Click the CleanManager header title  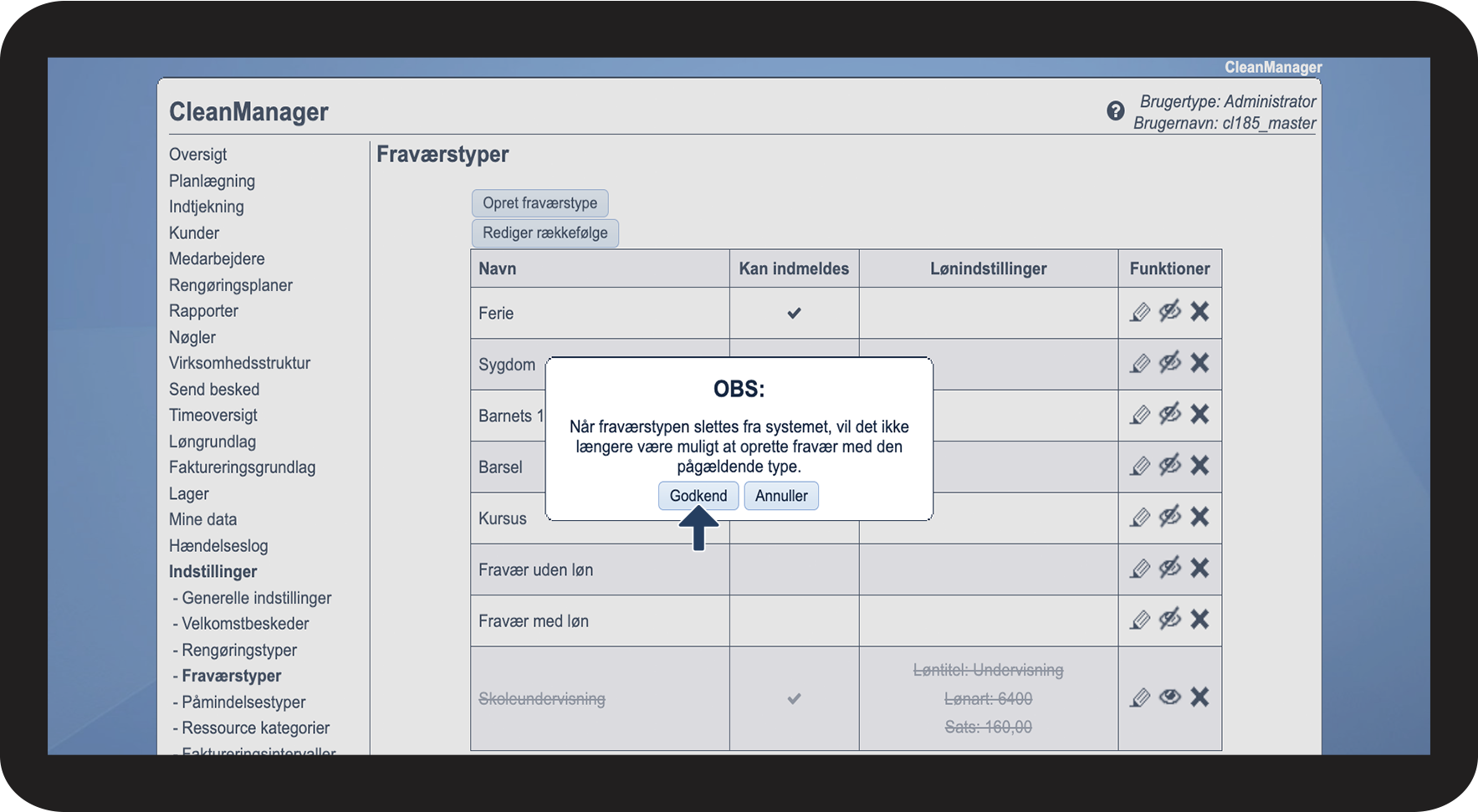pos(248,112)
